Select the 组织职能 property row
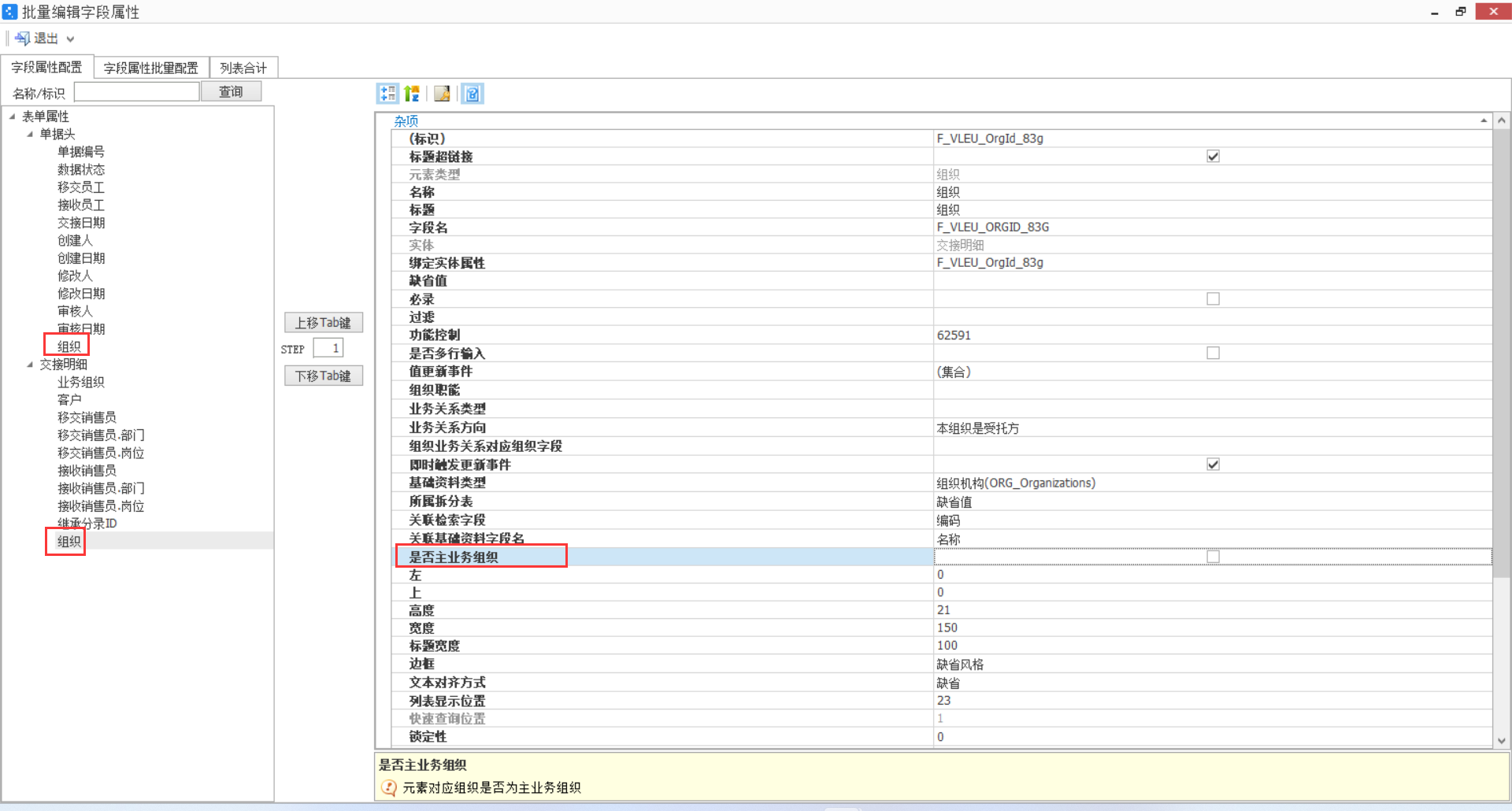The width and height of the screenshot is (1512, 811). click(x=942, y=390)
